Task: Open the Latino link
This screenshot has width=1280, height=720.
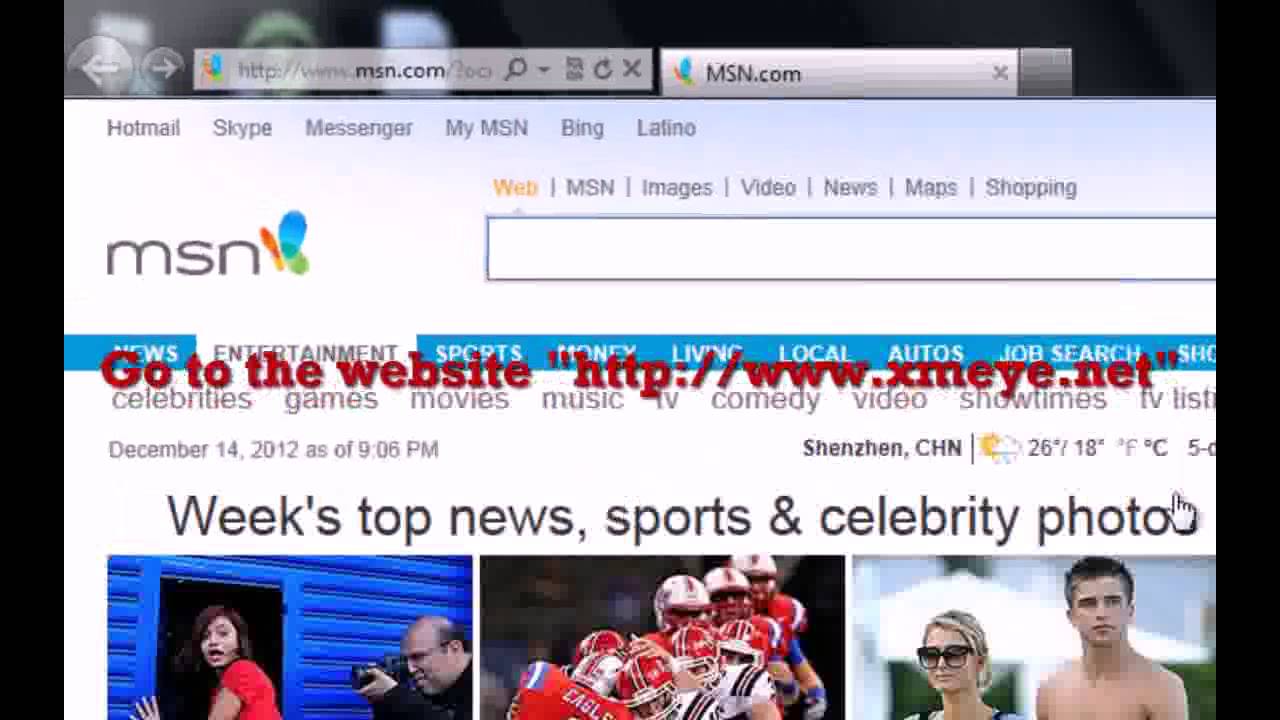Action: point(666,128)
